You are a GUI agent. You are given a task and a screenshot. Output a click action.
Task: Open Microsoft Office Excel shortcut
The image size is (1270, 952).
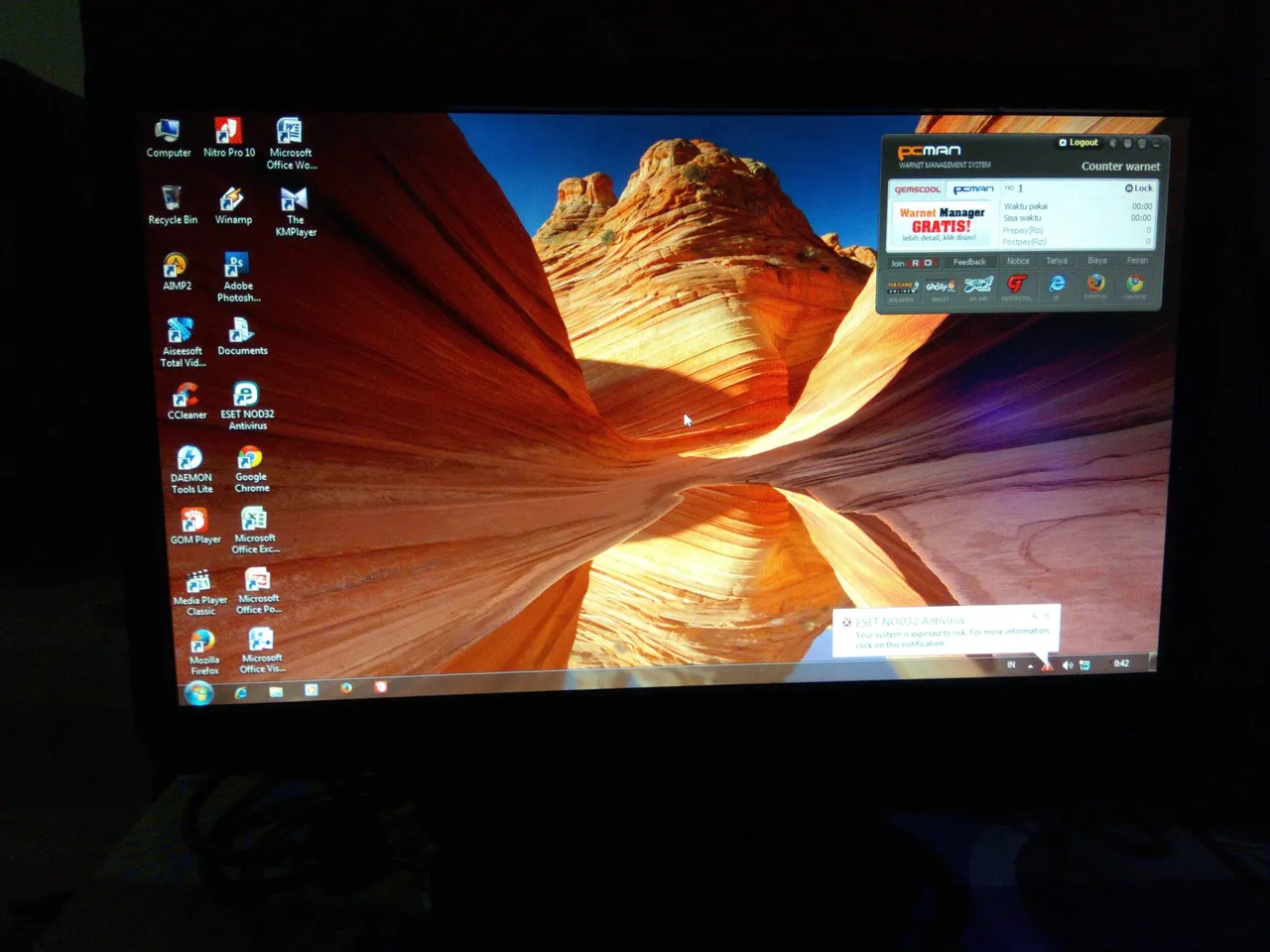coord(255,531)
